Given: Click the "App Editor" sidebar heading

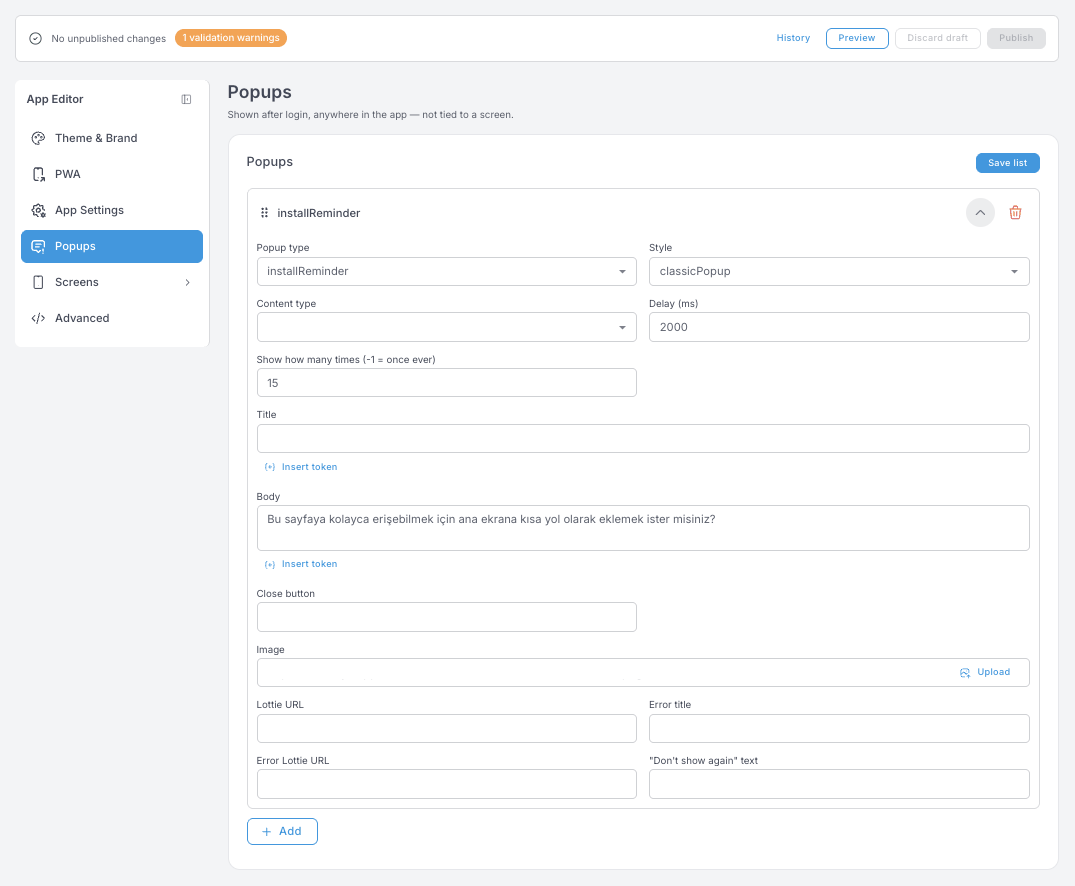Looking at the screenshot, I should pyautogui.click(x=55, y=99).
